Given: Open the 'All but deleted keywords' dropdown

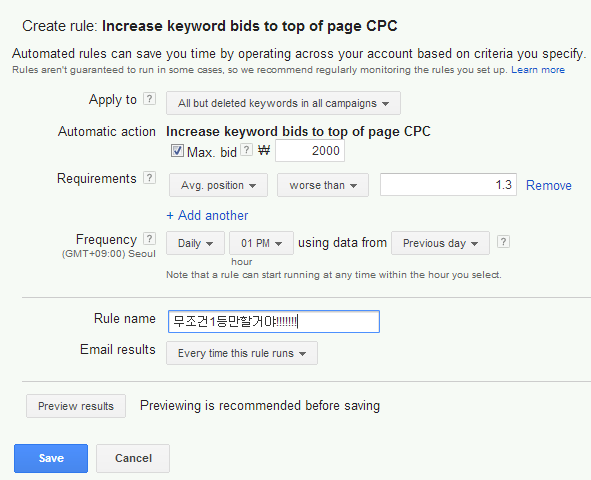Looking at the screenshot, I should point(283,103).
